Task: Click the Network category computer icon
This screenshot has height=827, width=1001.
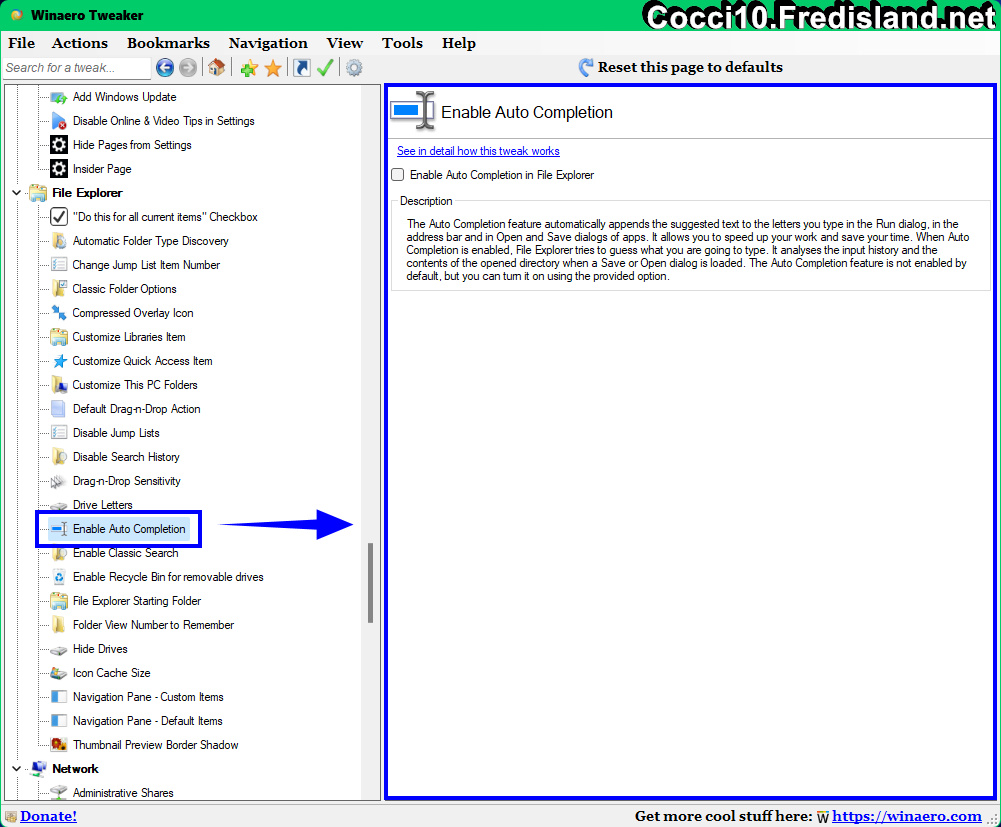Action: pyautogui.click(x=38, y=769)
